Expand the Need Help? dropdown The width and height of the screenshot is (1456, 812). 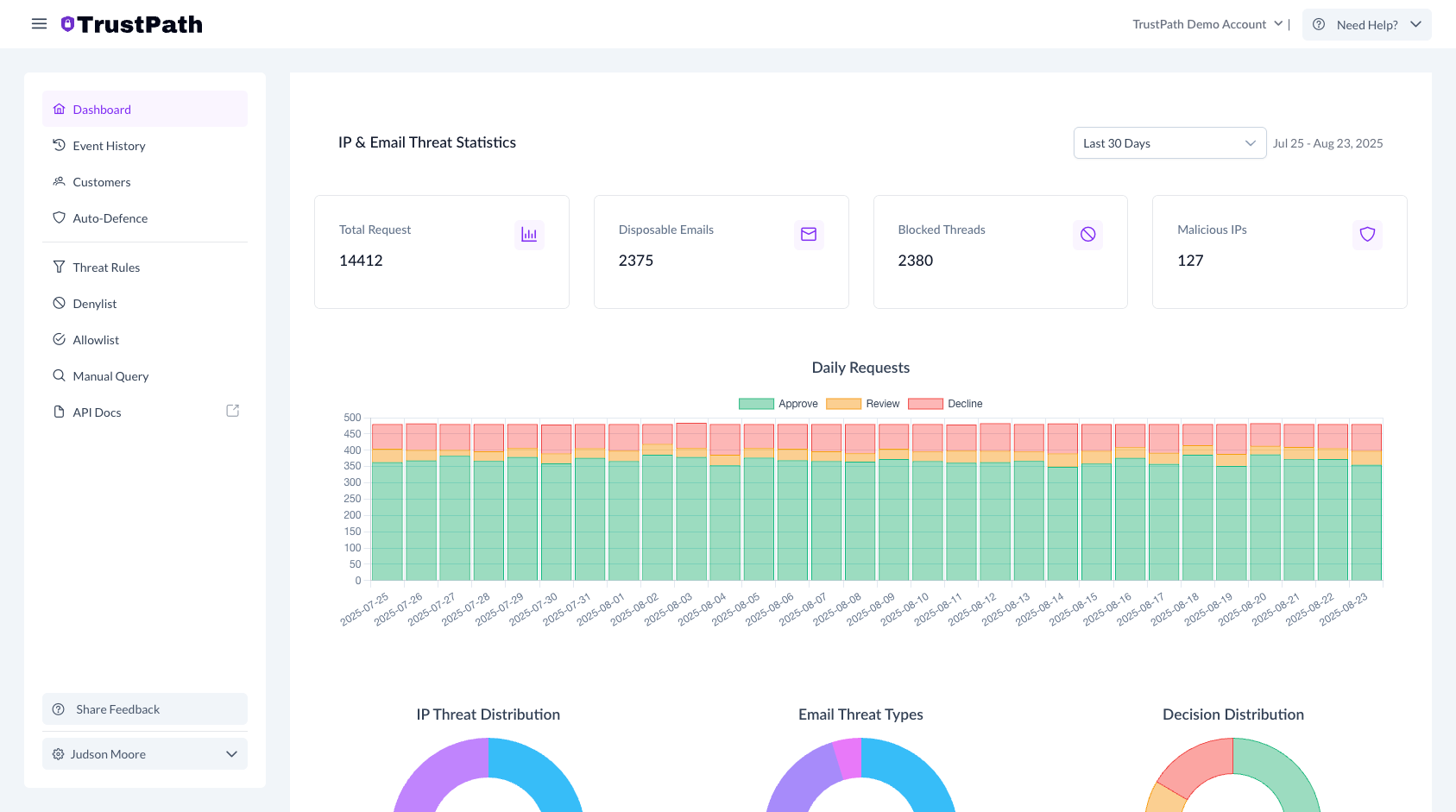tap(1366, 25)
